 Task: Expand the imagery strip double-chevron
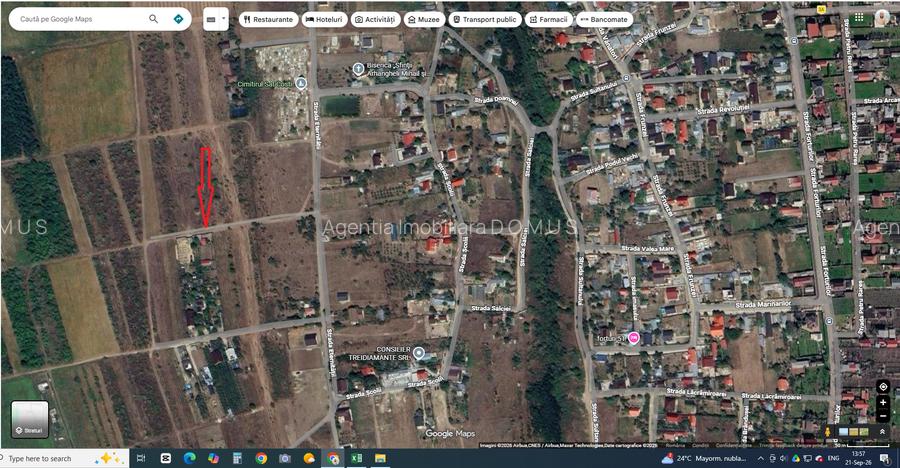882,432
